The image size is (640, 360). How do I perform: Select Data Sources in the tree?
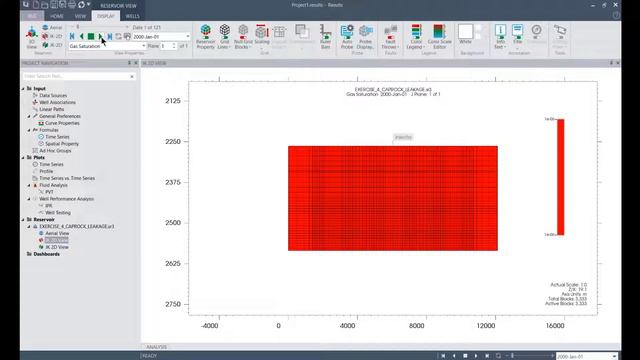click(x=53, y=96)
